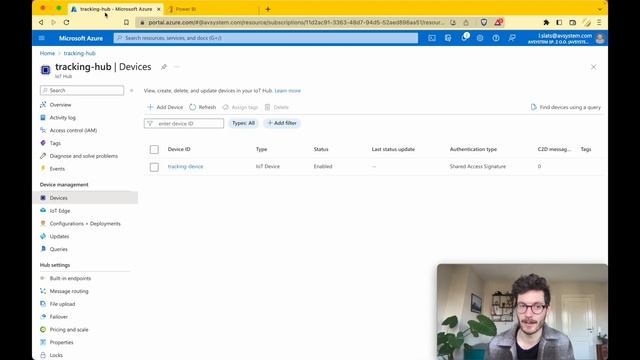This screenshot has width=640, height=360.
Task: Open the Feedback icon in top bar
Action: [512, 38]
